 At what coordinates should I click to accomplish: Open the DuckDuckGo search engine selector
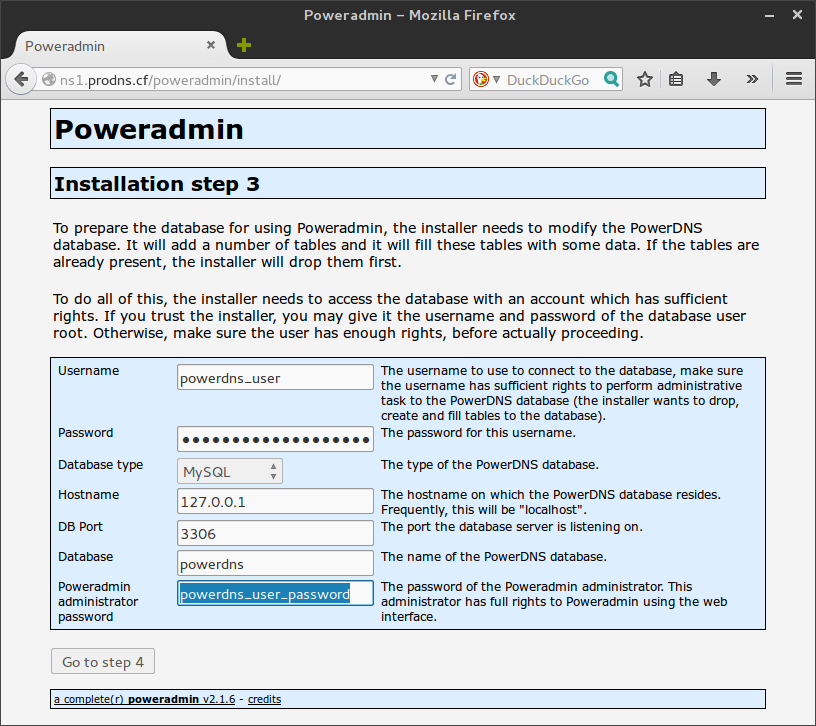point(487,80)
